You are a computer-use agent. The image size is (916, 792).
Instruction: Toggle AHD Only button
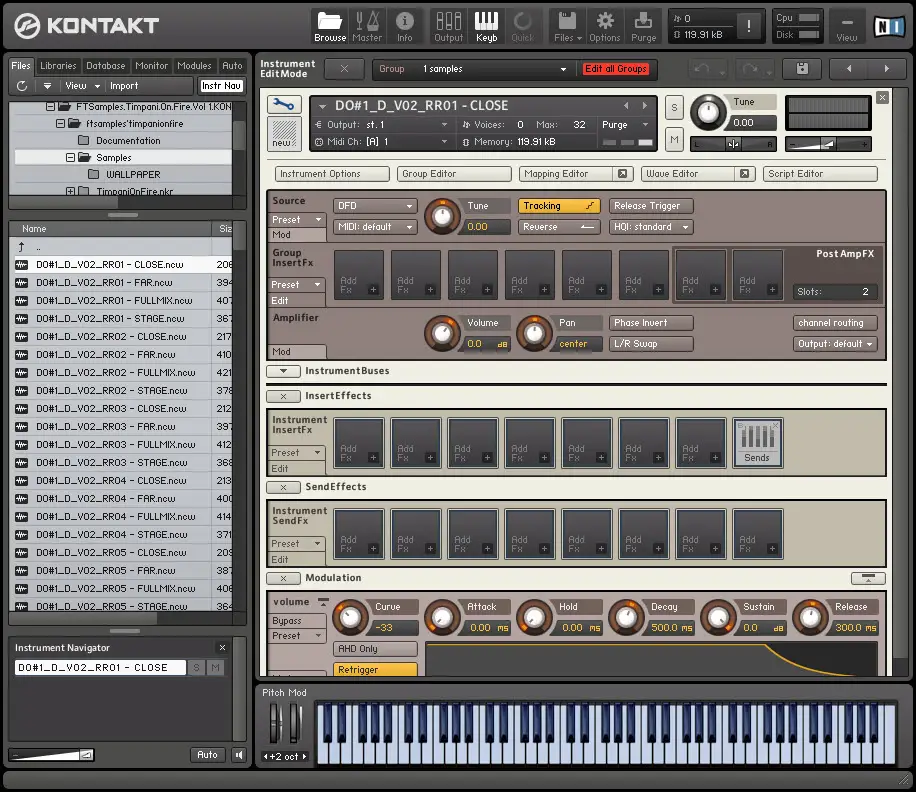[x=375, y=648]
